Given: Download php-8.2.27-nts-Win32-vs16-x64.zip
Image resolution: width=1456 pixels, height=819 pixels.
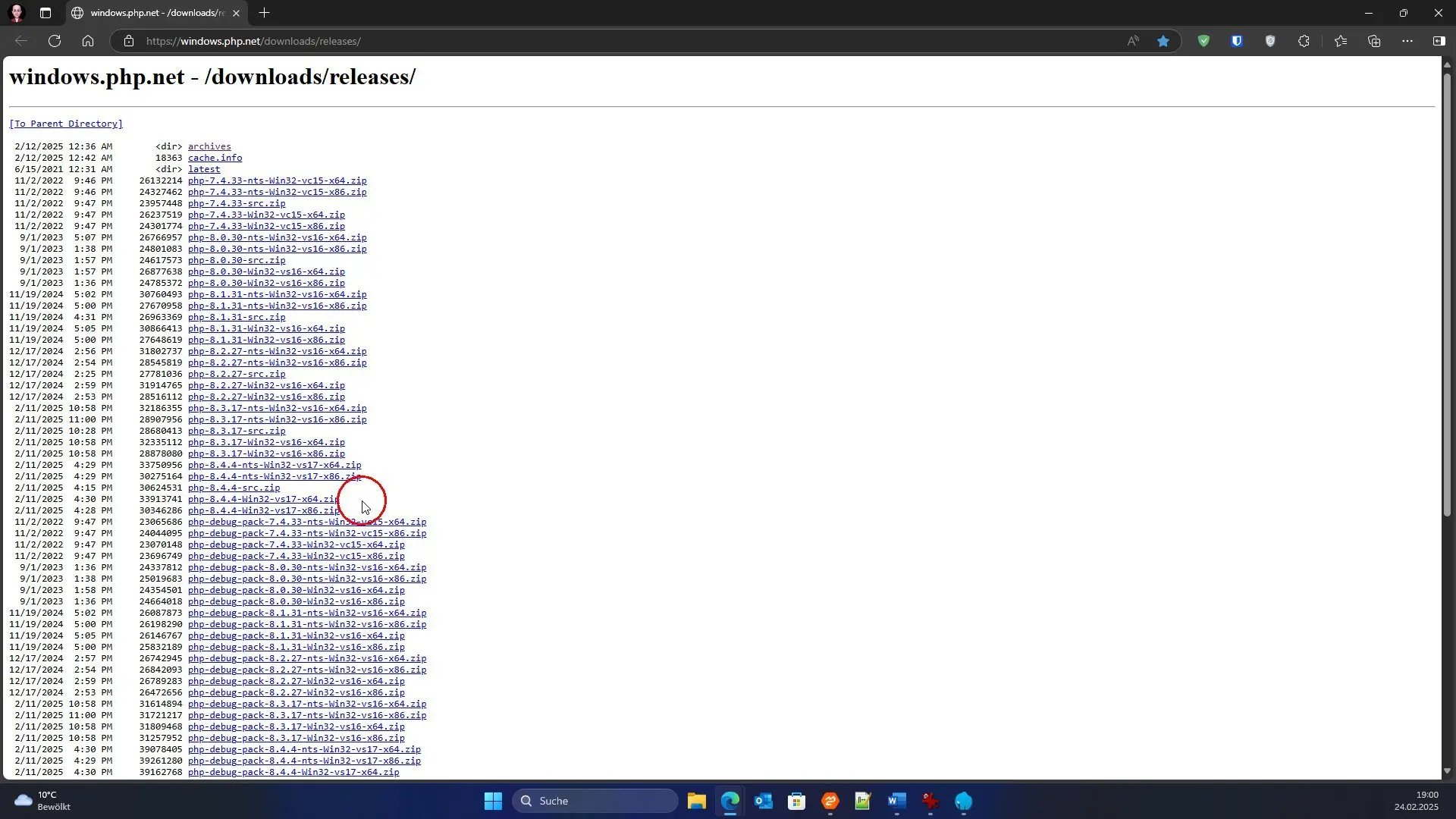Looking at the screenshot, I should coord(278,351).
